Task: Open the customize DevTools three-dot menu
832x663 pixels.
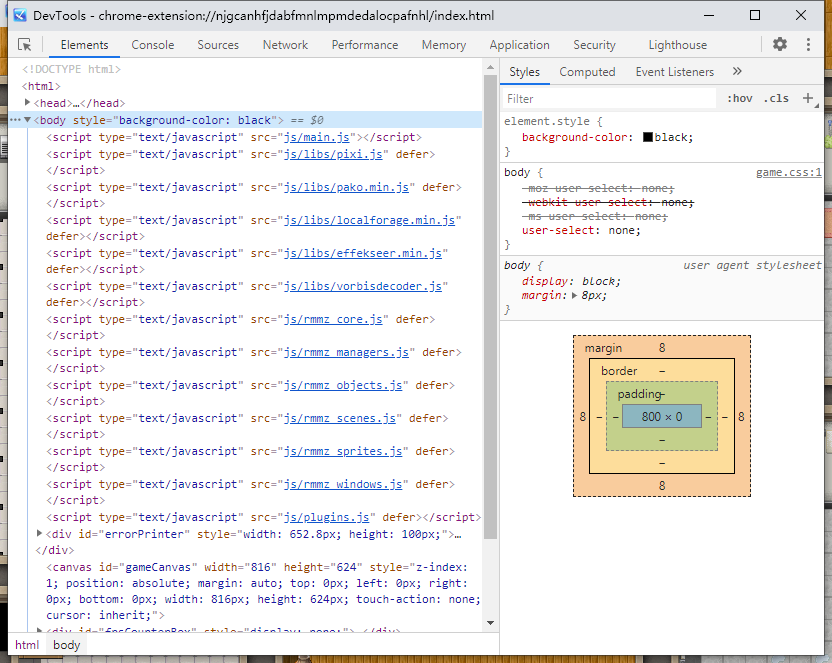Action: (x=808, y=44)
